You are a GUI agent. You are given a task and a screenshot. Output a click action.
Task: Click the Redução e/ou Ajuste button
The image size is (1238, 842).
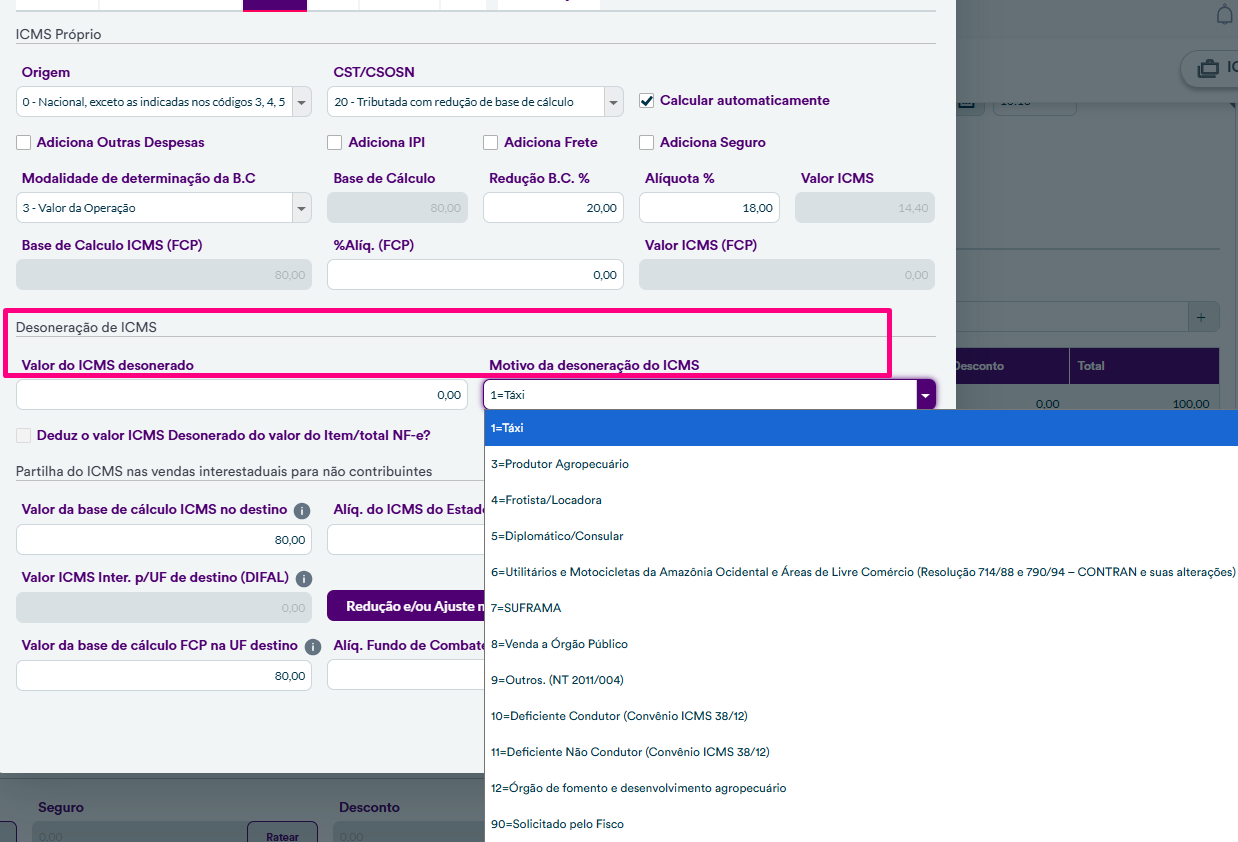(x=406, y=606)
